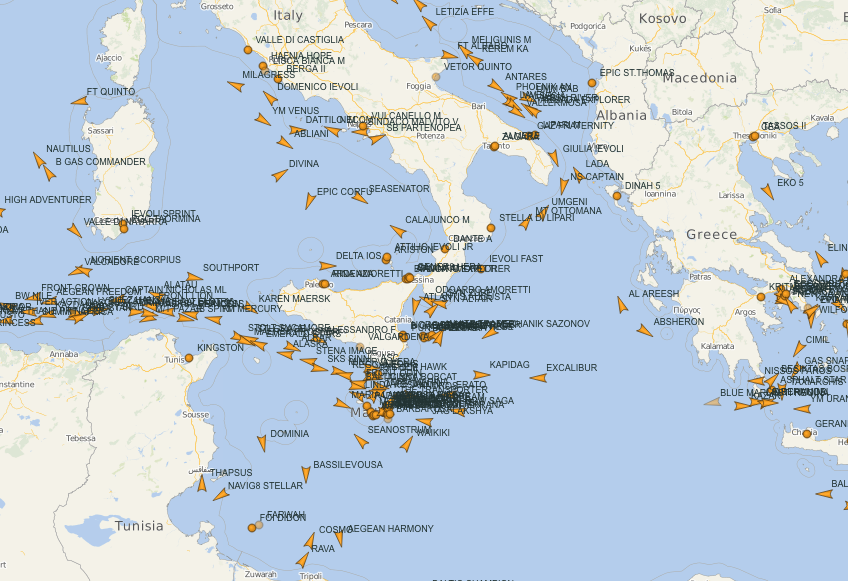Select the VALLE DI CASTIGLIA vessel dot
The width and height of the screenshot is (848, 581).
point(248,49)
